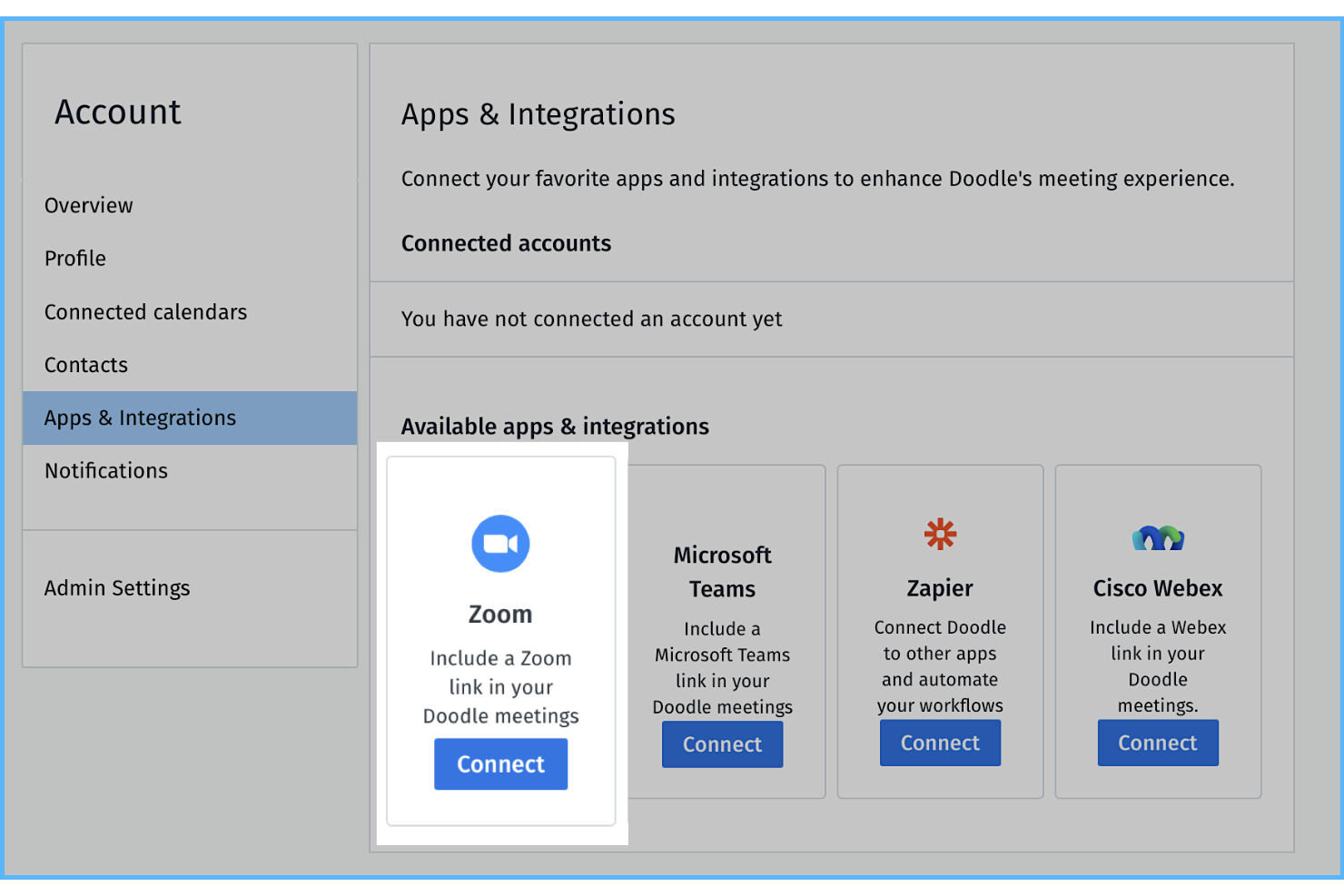Click the Connected accounts heading
This screenshot has height=896, width=1344.
(507, 243)
